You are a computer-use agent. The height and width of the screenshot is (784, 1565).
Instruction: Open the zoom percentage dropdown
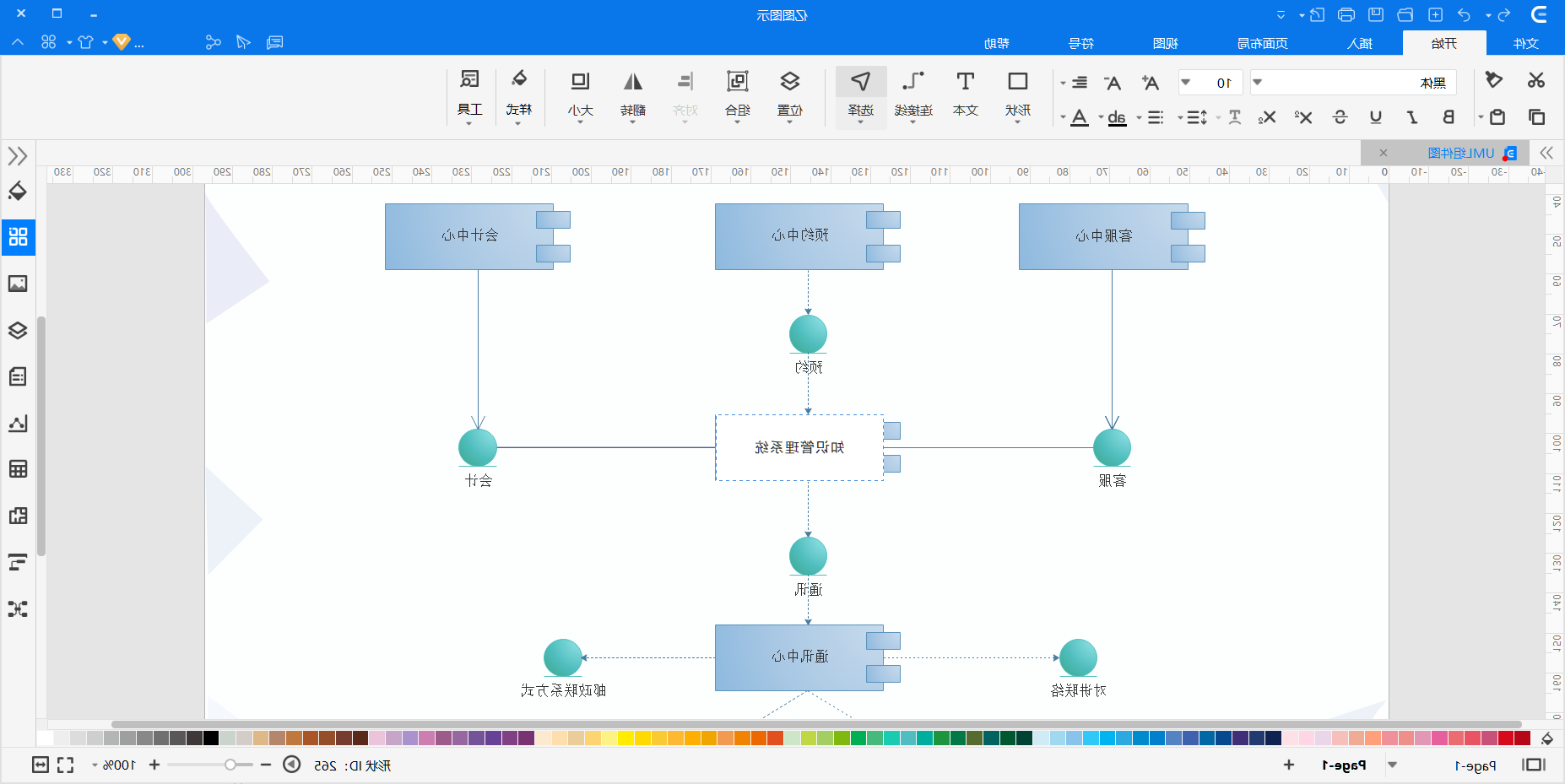[95, 765]
